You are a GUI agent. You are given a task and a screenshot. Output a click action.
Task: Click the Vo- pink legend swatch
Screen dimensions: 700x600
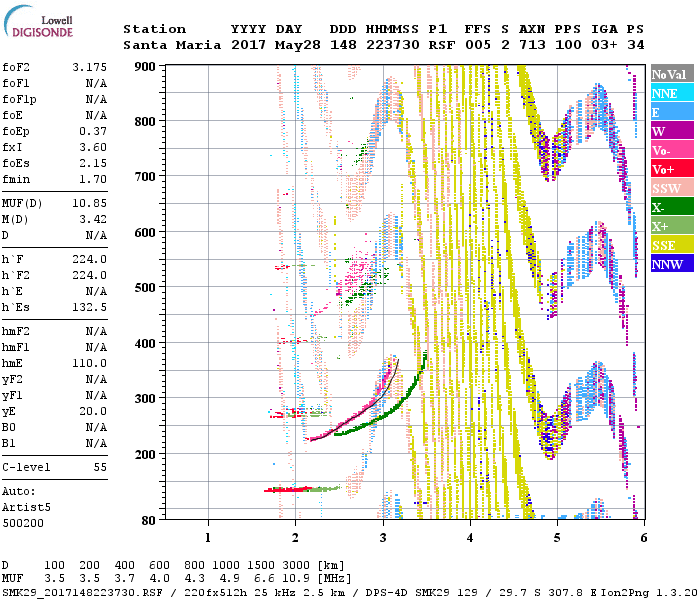[x=672, y=150]
